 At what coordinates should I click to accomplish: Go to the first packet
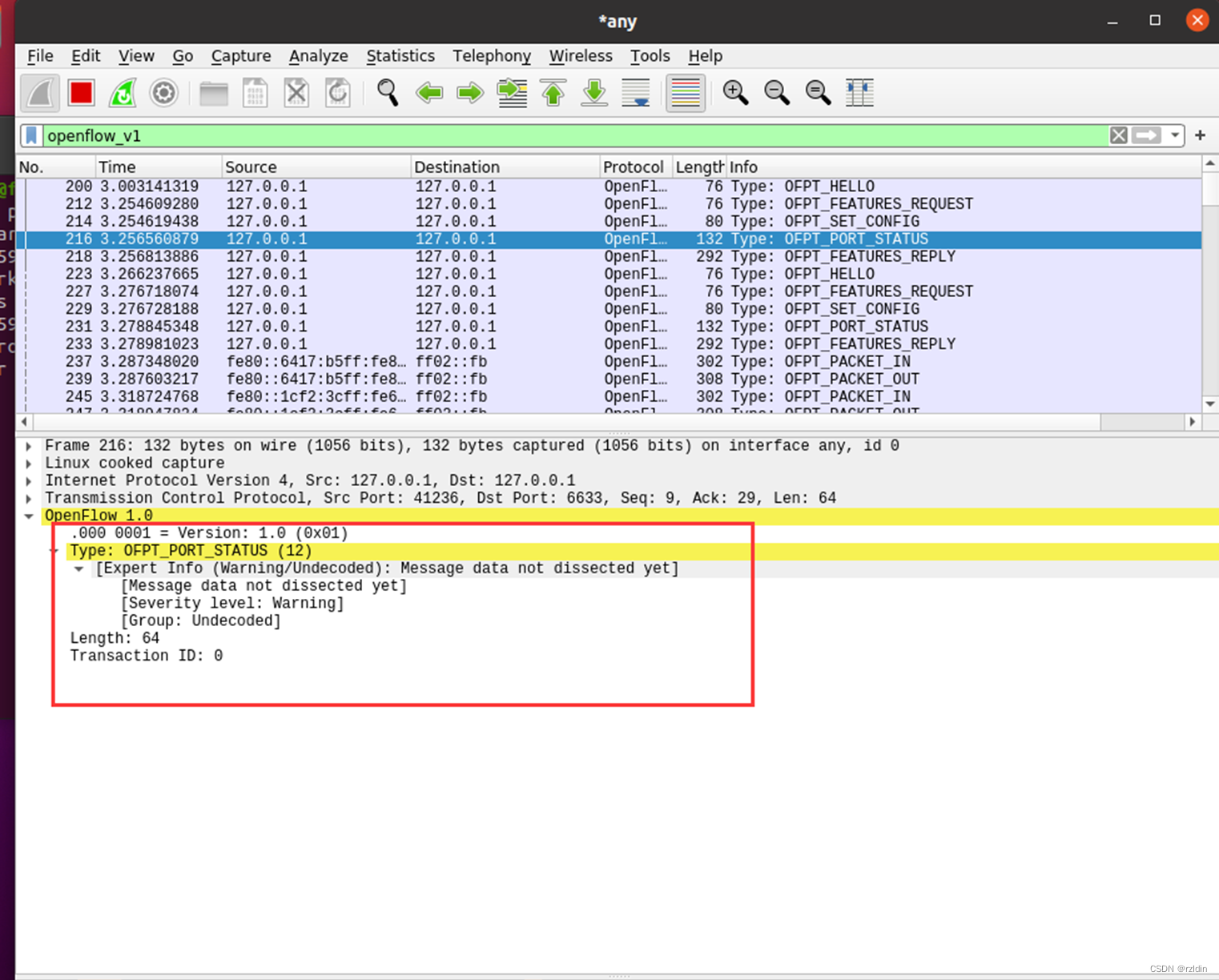pyautogui.click(x=553, y=93)
